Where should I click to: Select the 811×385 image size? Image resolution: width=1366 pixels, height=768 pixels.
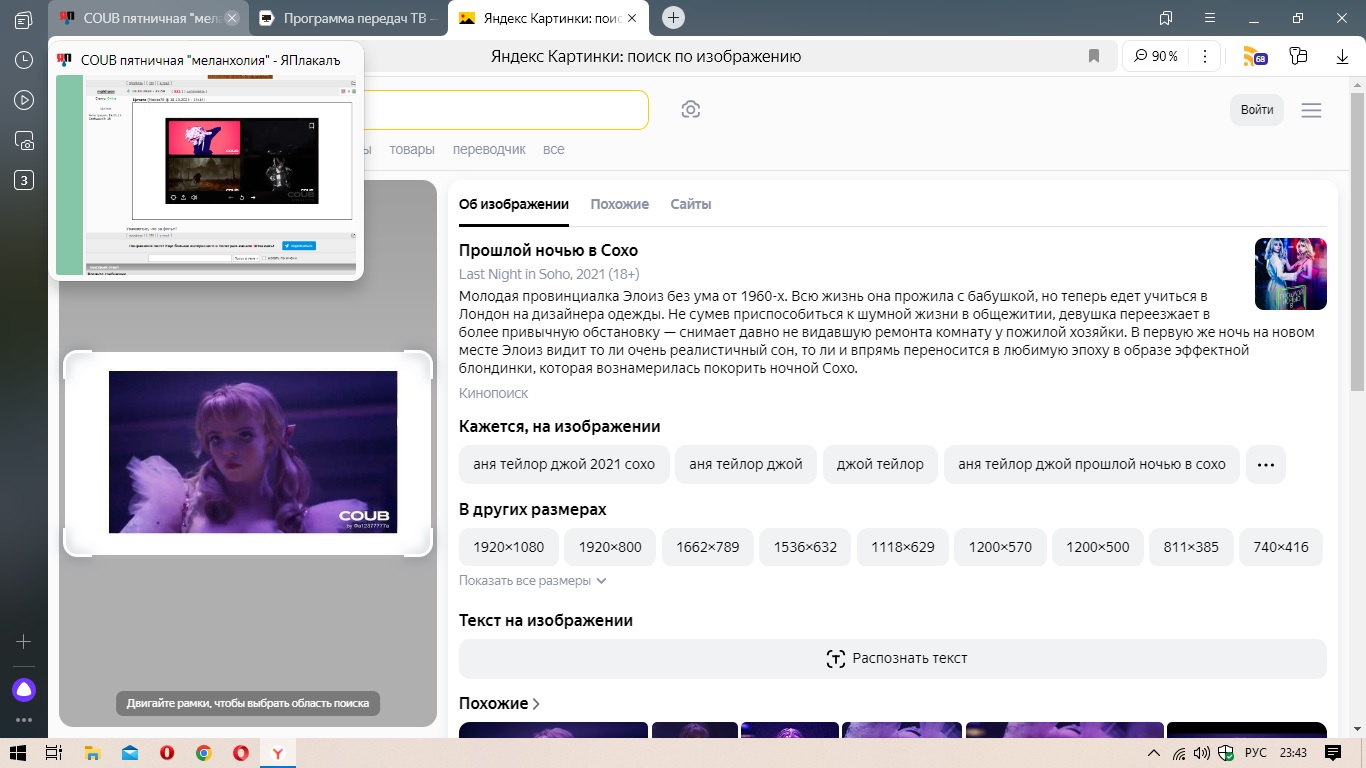1191,547
